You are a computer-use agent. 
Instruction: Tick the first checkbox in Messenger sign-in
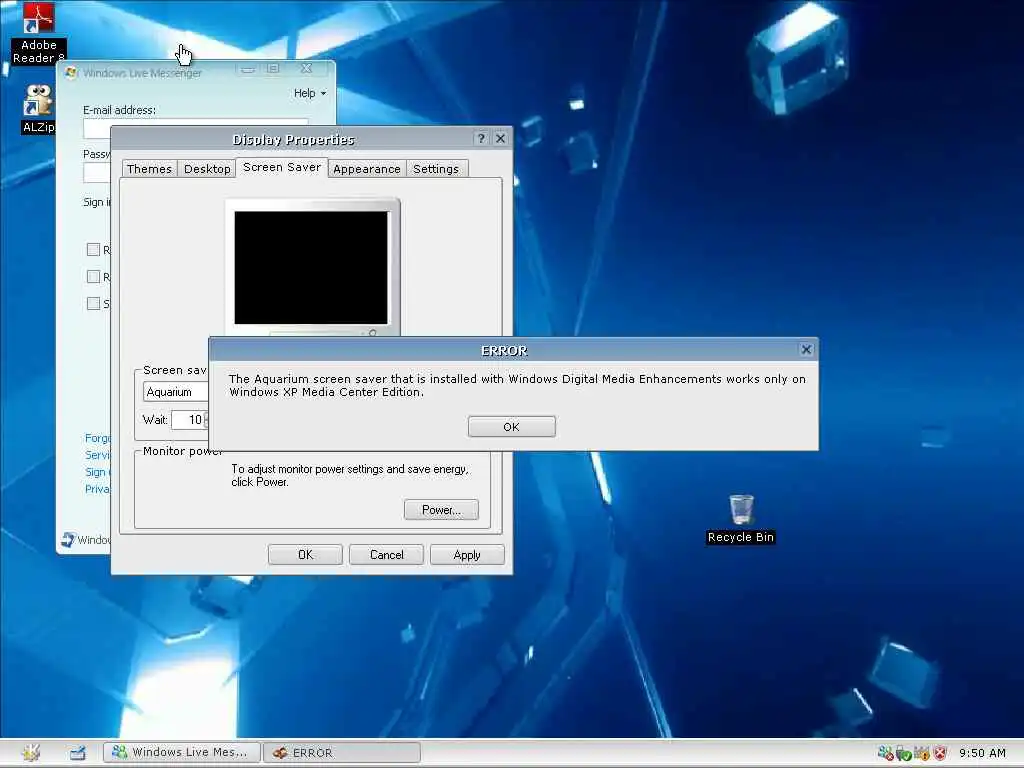coord(93,249)
